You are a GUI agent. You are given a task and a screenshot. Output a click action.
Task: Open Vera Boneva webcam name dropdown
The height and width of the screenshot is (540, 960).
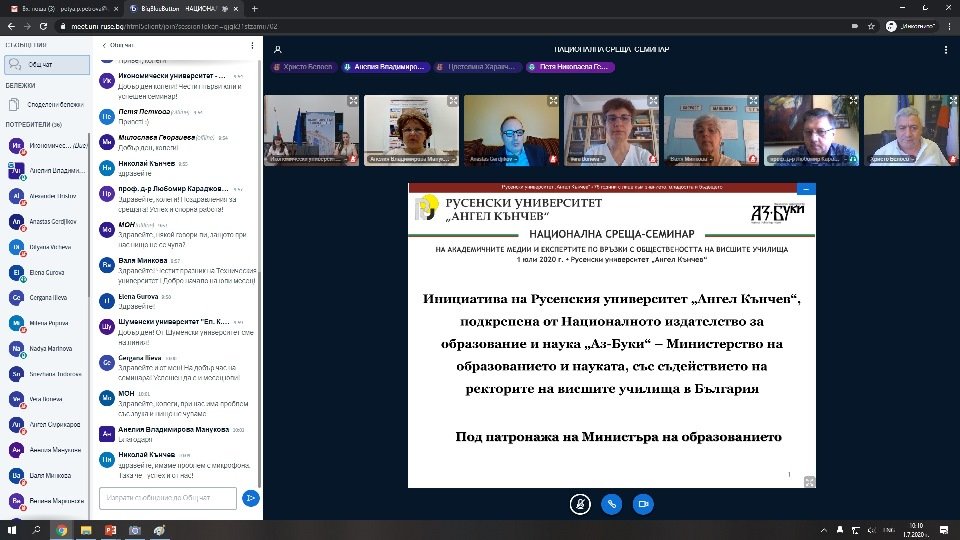point(588,159)
